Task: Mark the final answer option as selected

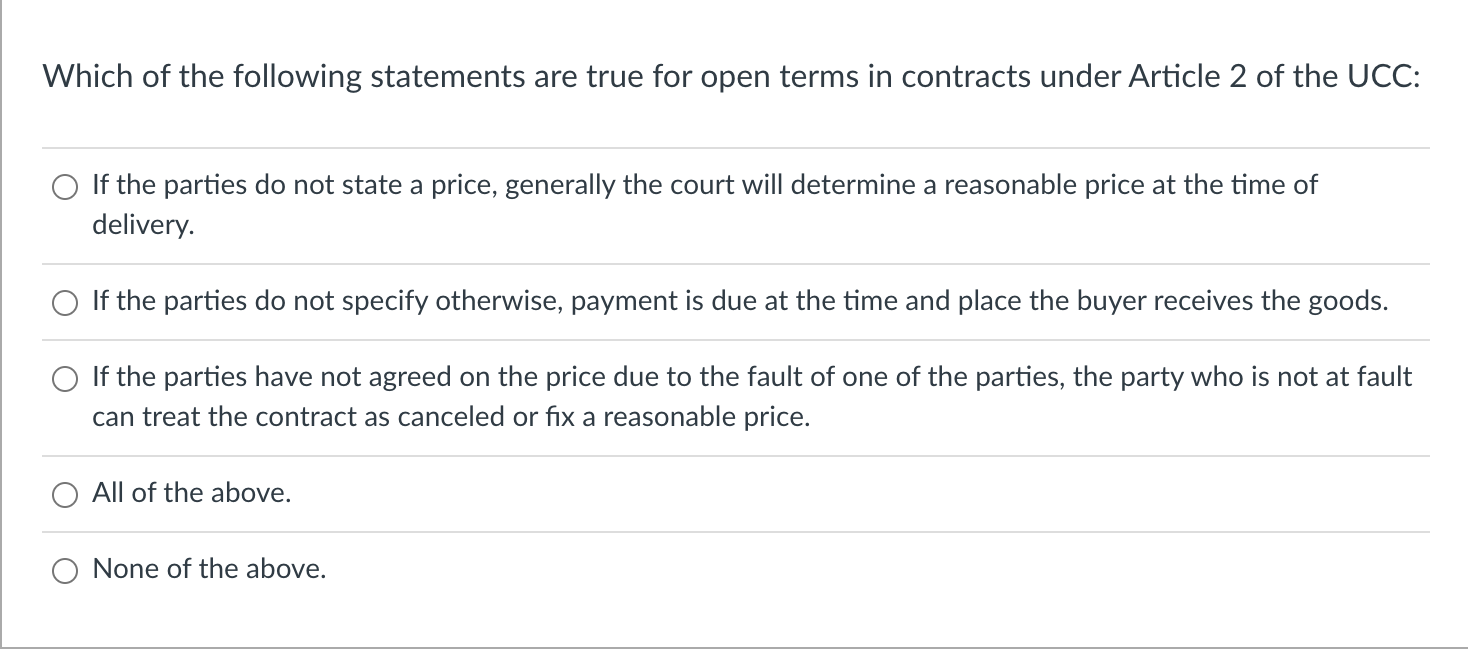Action: tap(64, 569)
